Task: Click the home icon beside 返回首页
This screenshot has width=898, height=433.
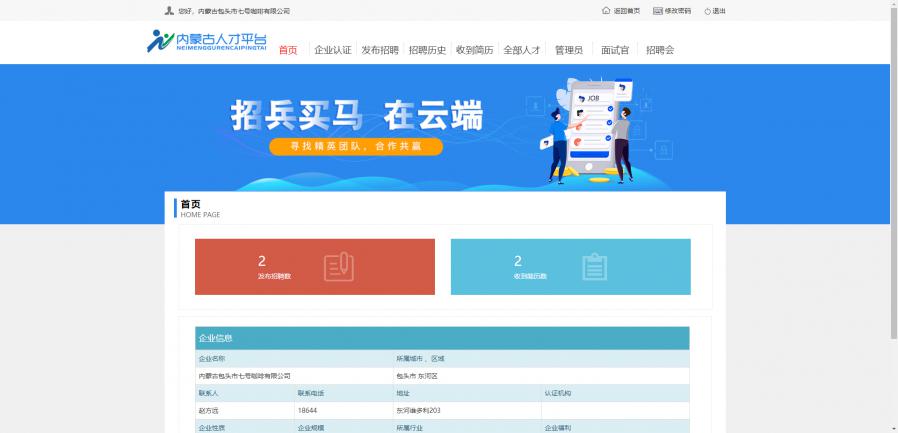Action: [x=606, y=11]
